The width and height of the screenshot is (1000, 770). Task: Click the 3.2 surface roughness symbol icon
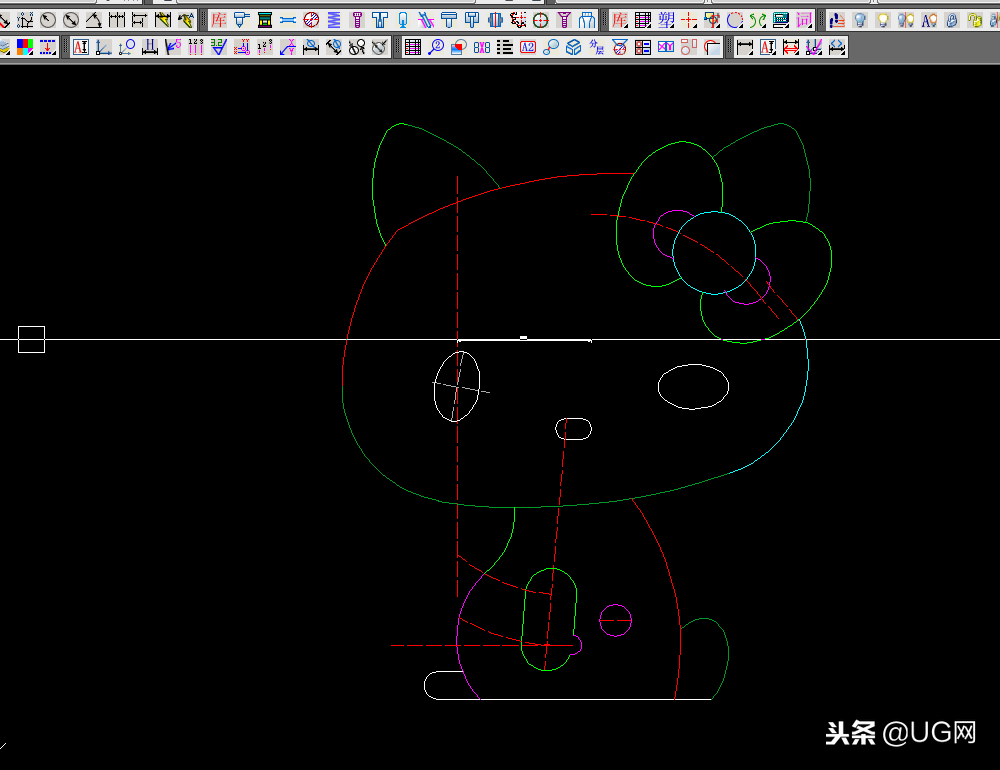219,47
